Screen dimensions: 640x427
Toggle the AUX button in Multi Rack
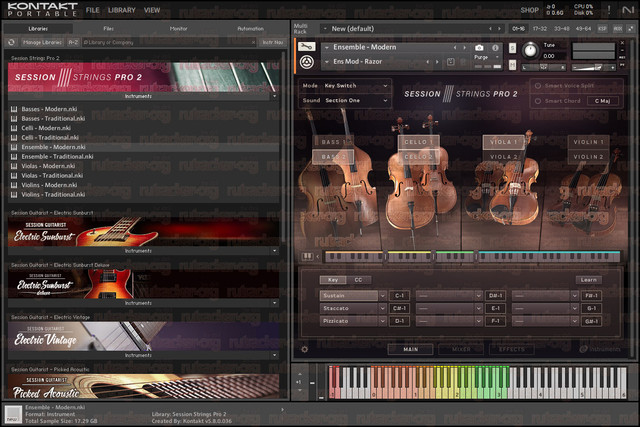click(x=618, y=29)
